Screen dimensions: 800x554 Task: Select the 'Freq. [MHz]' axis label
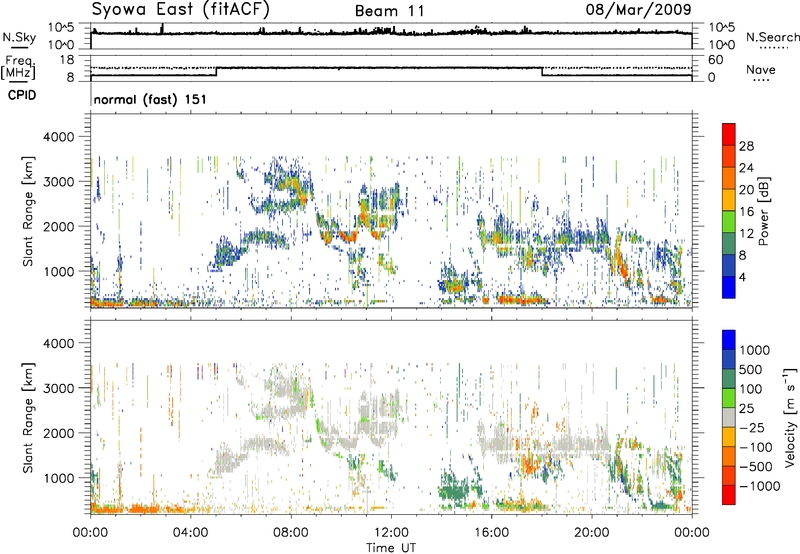pyautogui.click(x=19, y=68)
